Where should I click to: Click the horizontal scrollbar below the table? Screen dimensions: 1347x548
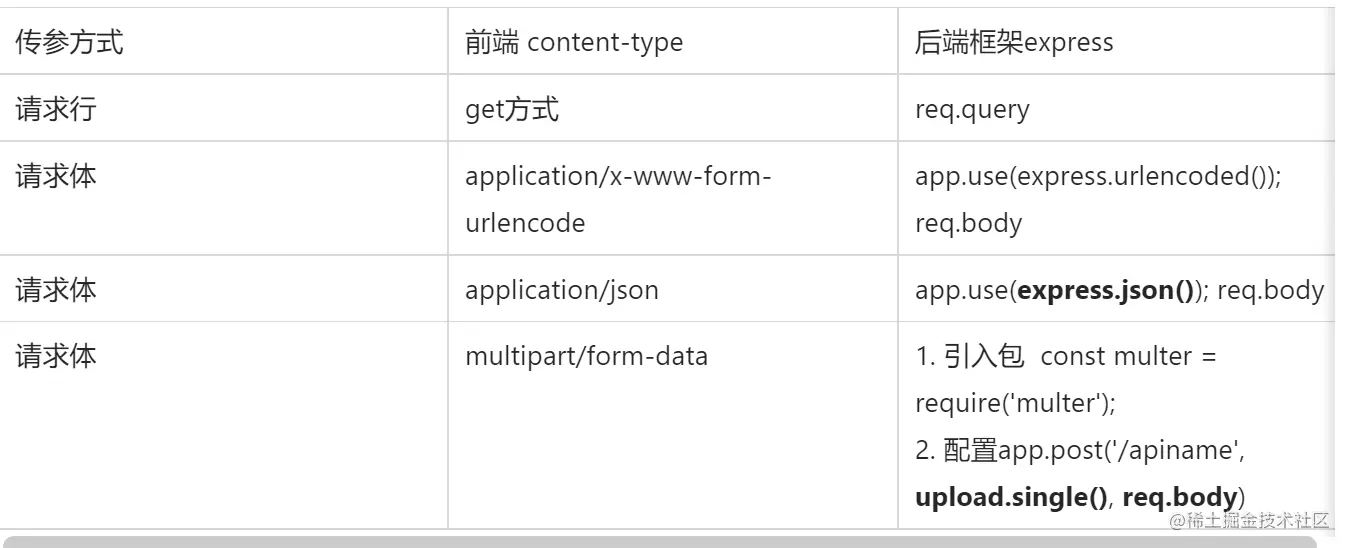tap(660, 541)
